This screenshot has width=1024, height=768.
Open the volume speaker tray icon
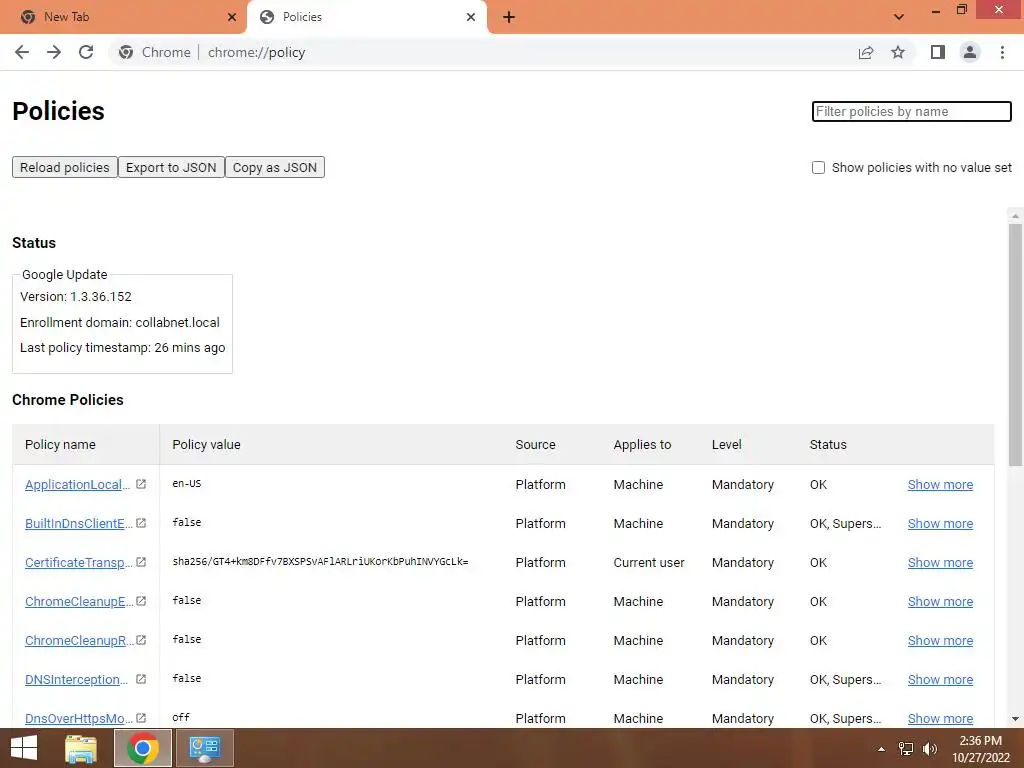tap(929, 749)
